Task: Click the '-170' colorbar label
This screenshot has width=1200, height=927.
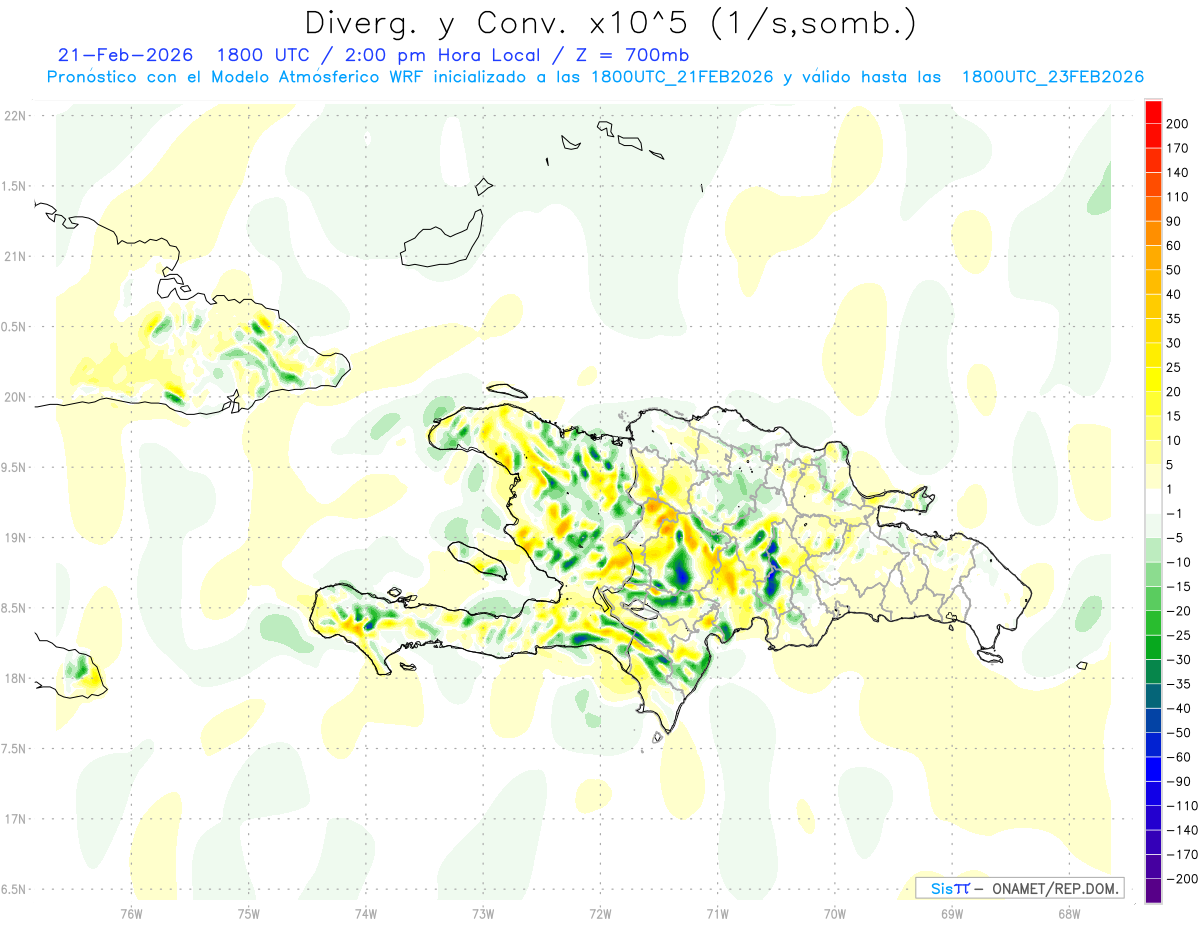Action: [1184, 855]
